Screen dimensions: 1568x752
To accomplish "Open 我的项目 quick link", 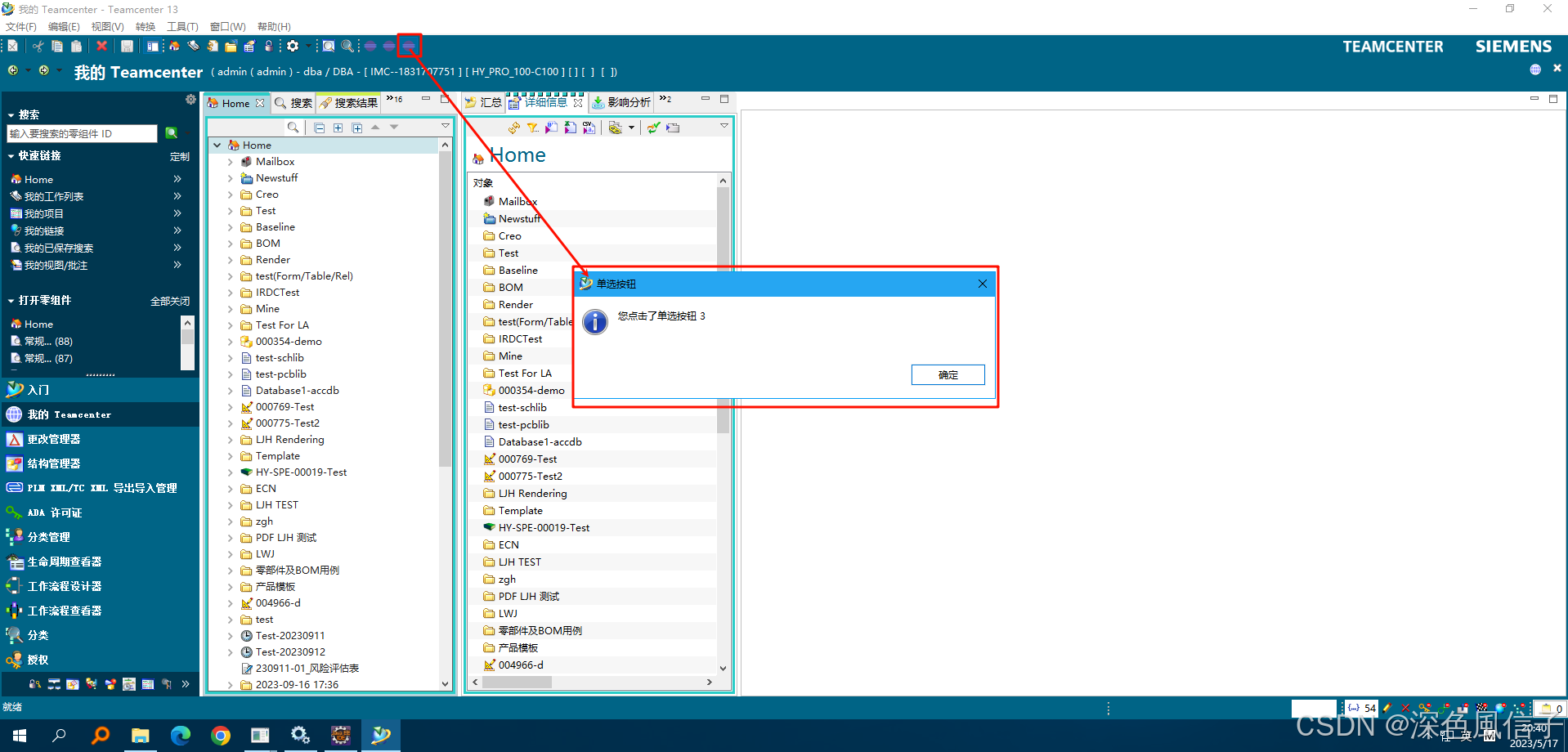I will (44, 213).
